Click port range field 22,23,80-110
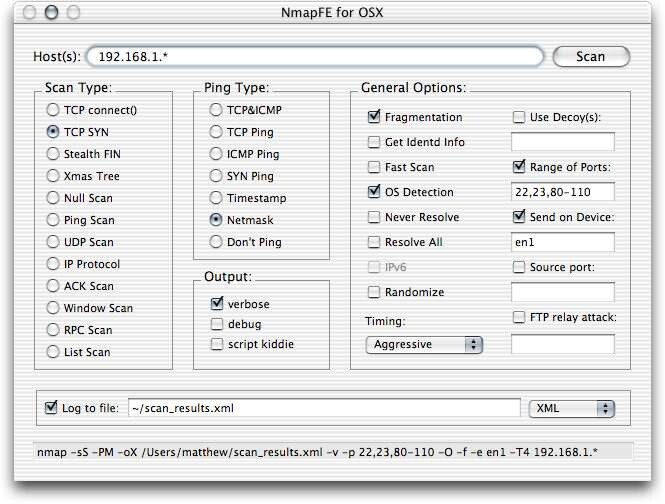 pyautogui.click(x=563, y=192)
